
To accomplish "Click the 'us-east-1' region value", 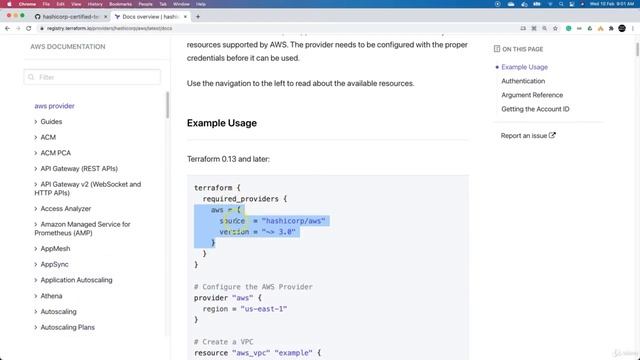I will pos(264,309).
